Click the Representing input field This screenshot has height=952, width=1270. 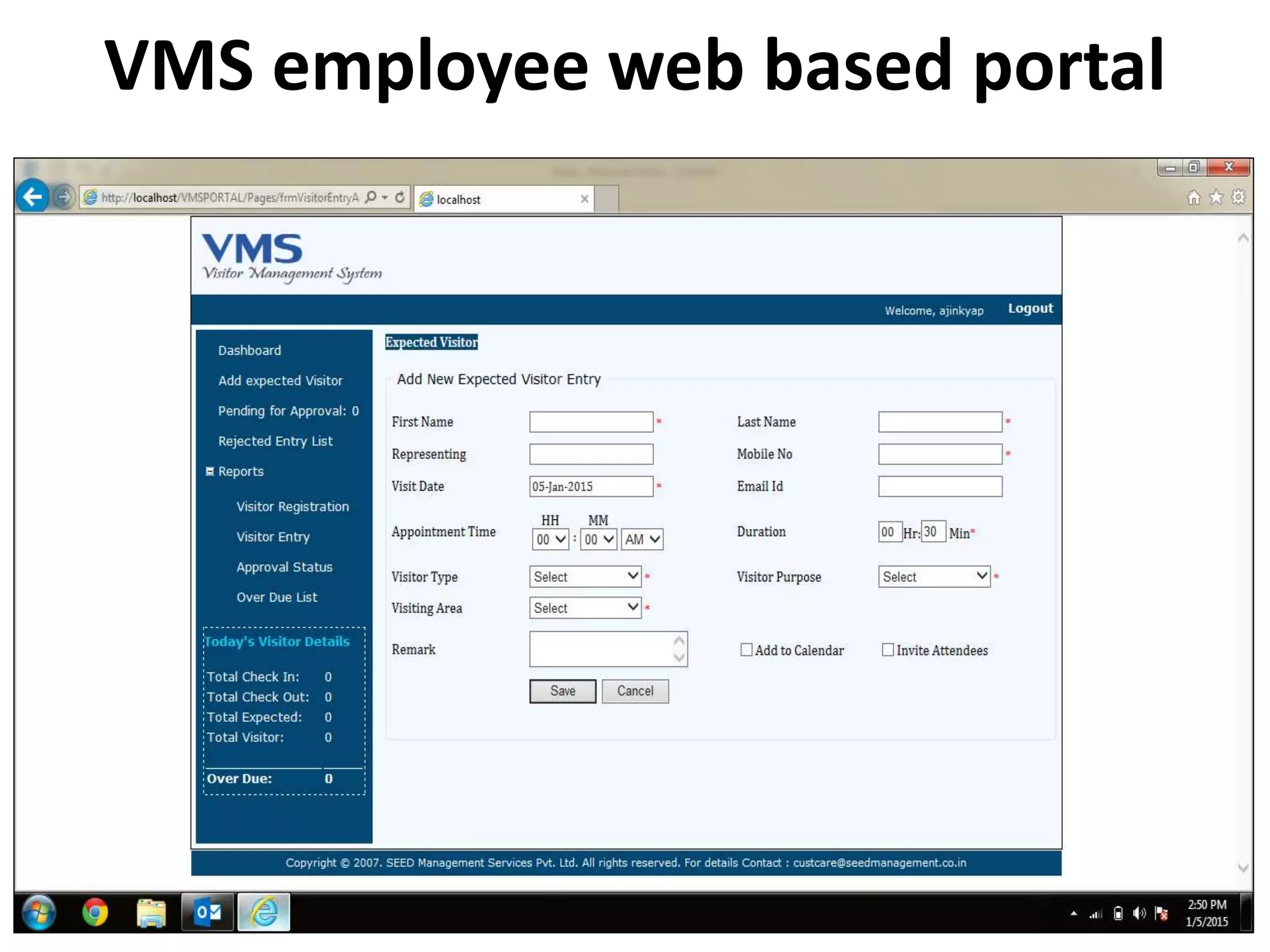(591, 454)
